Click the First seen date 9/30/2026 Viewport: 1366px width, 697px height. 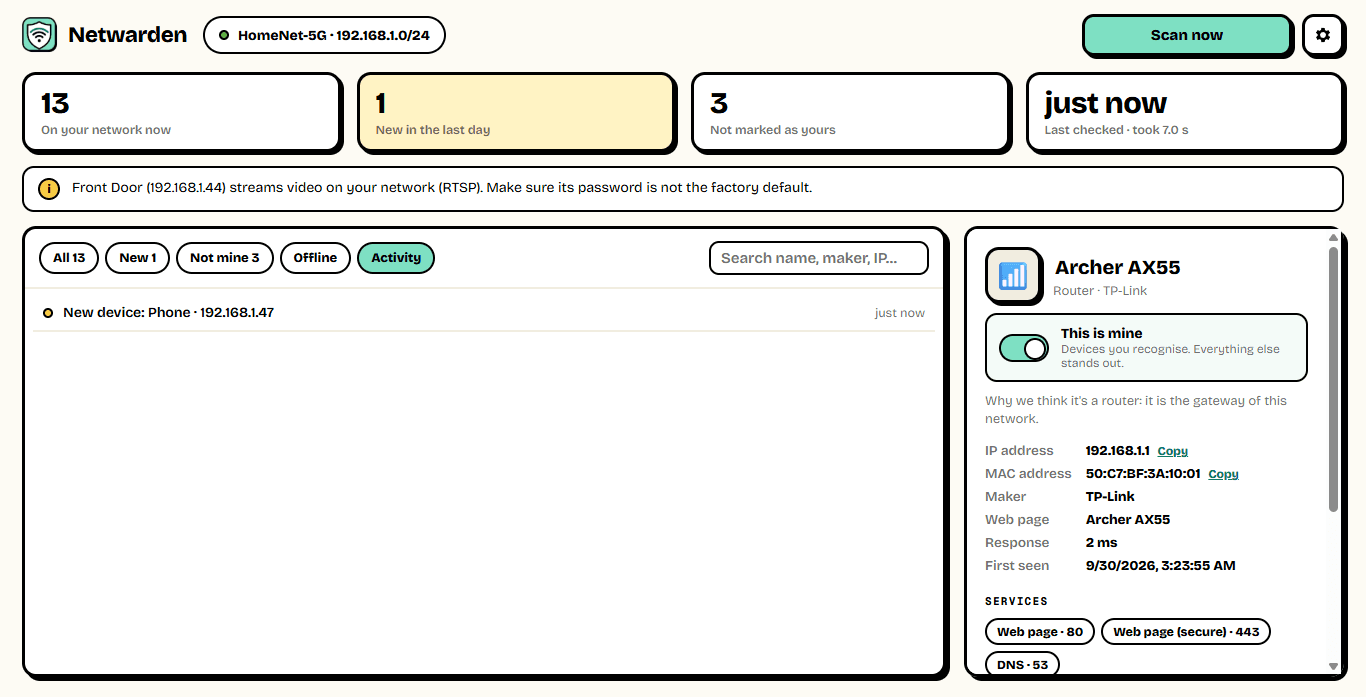pos(1161,566)
